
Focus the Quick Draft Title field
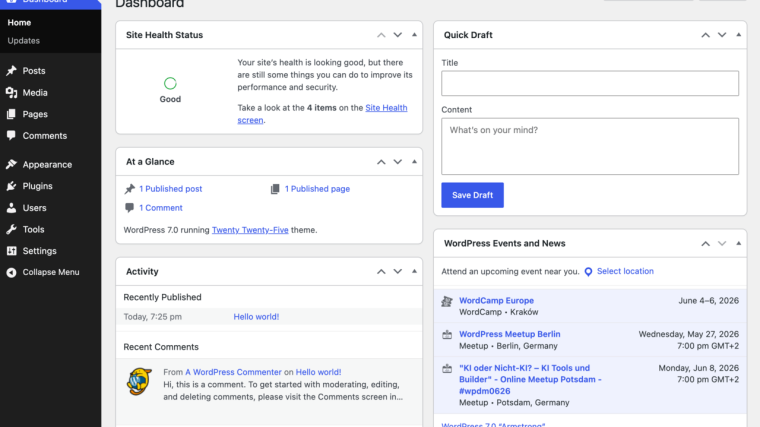tap(590, 83)
